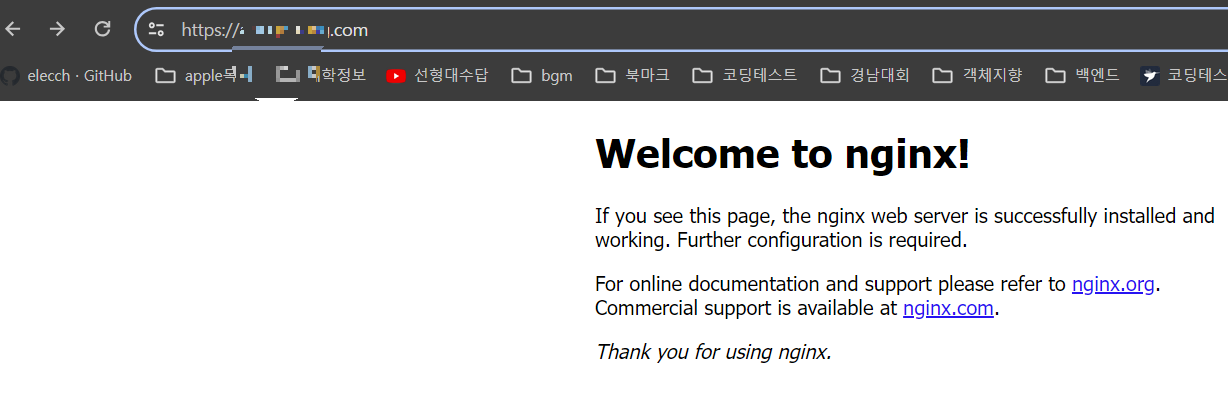Click the folder icon beside 코딩테스트
Image resolution: width=1228 pixels, height=406 pixels.
point(702,75)
